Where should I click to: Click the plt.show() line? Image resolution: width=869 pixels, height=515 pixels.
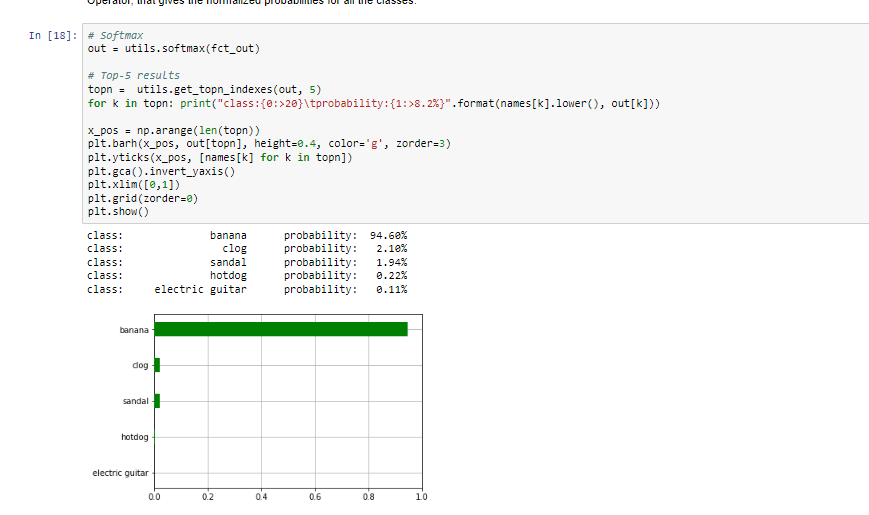[118, 211]
